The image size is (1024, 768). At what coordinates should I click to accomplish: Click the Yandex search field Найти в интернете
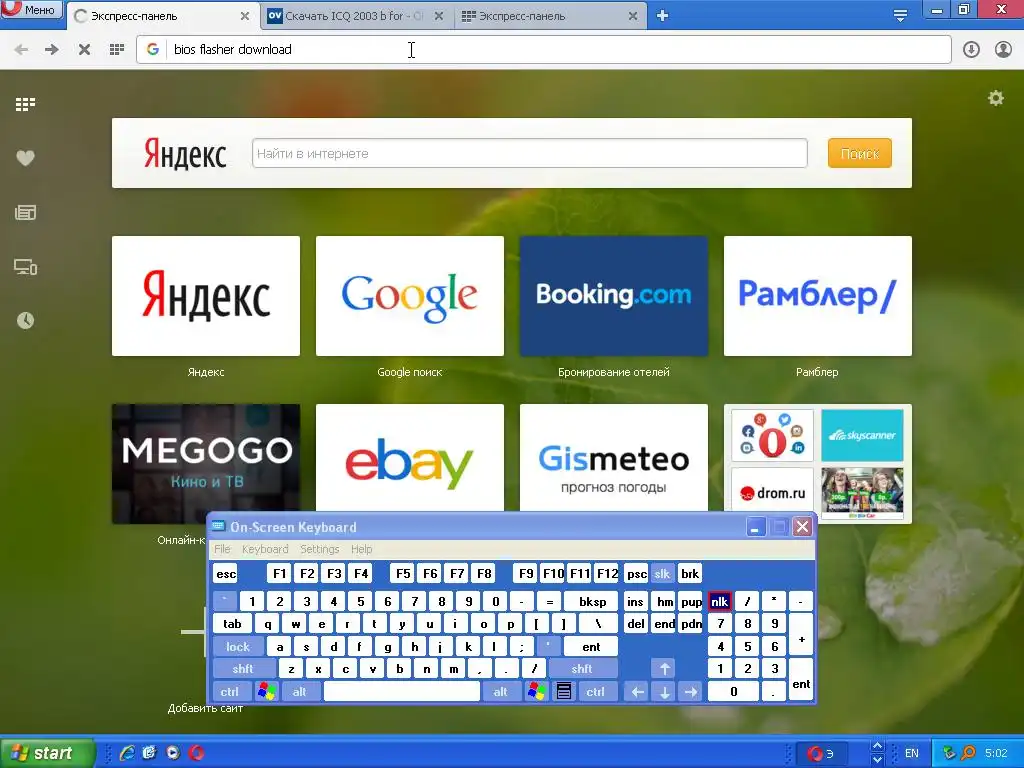pyautogui.click(x=530, y=153)
